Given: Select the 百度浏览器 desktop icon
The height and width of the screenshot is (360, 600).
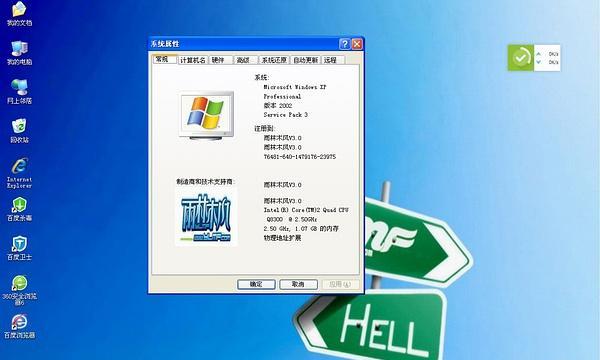Looking at the screenshot, I should [x=19, y=326].
